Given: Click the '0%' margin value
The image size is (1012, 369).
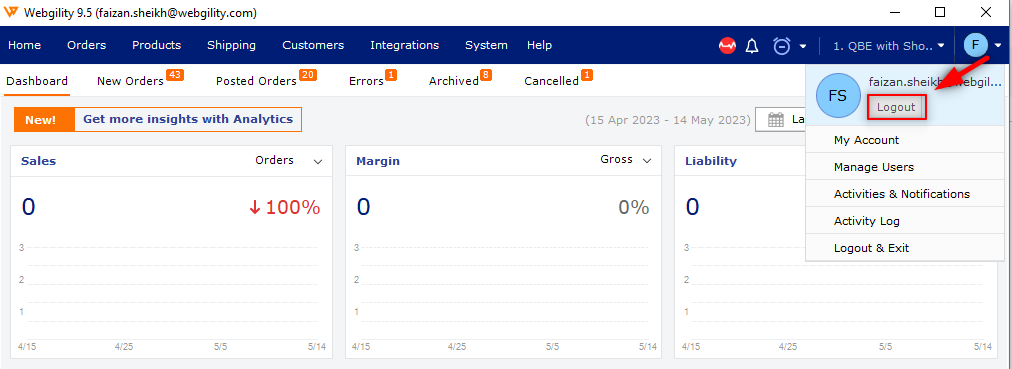Looking at the screenshot, I should tap(634, 207).
